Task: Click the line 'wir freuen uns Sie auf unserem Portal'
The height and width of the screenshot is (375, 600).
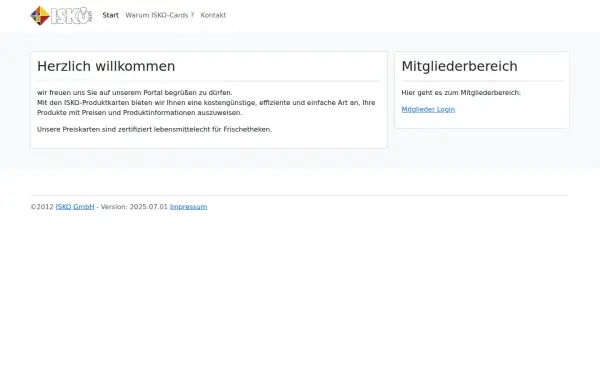Action: tap(135, 93)
